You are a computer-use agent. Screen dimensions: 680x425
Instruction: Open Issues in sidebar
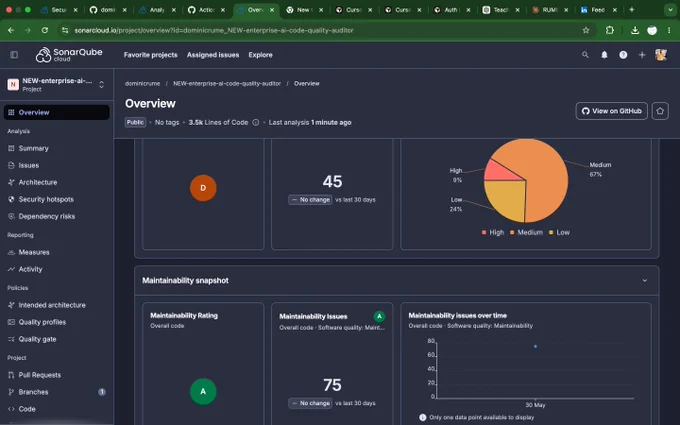point(56,165)
